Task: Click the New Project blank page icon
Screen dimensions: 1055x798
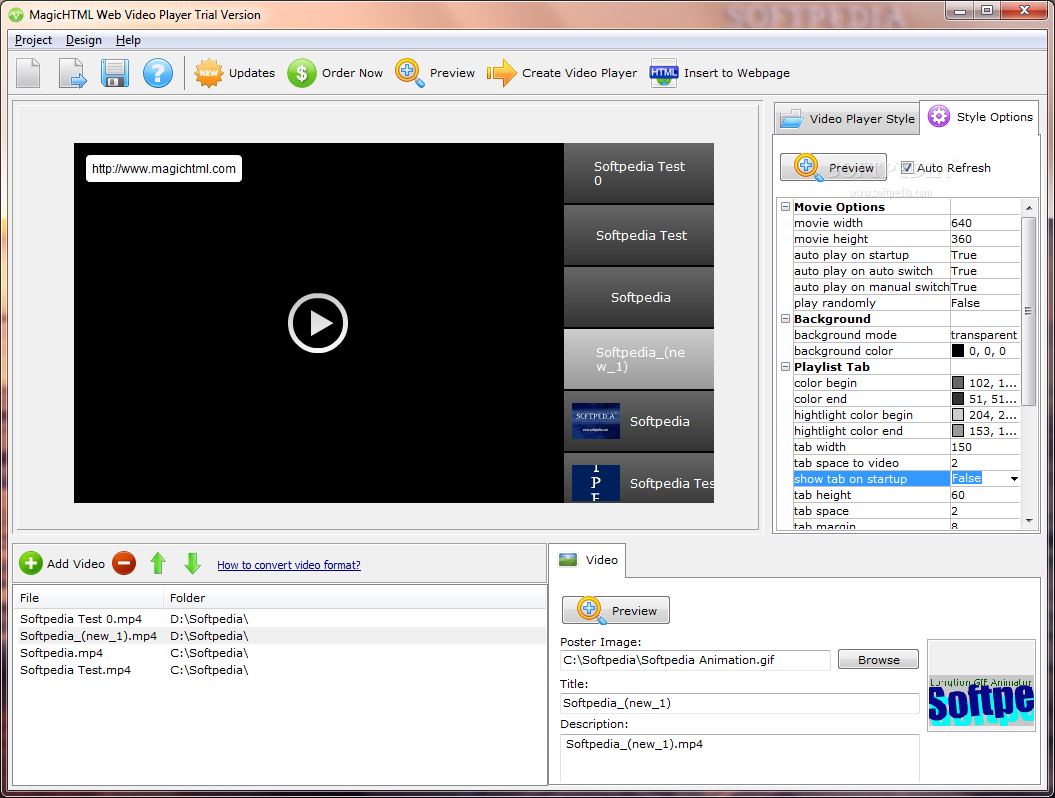Action: [28, 73]
